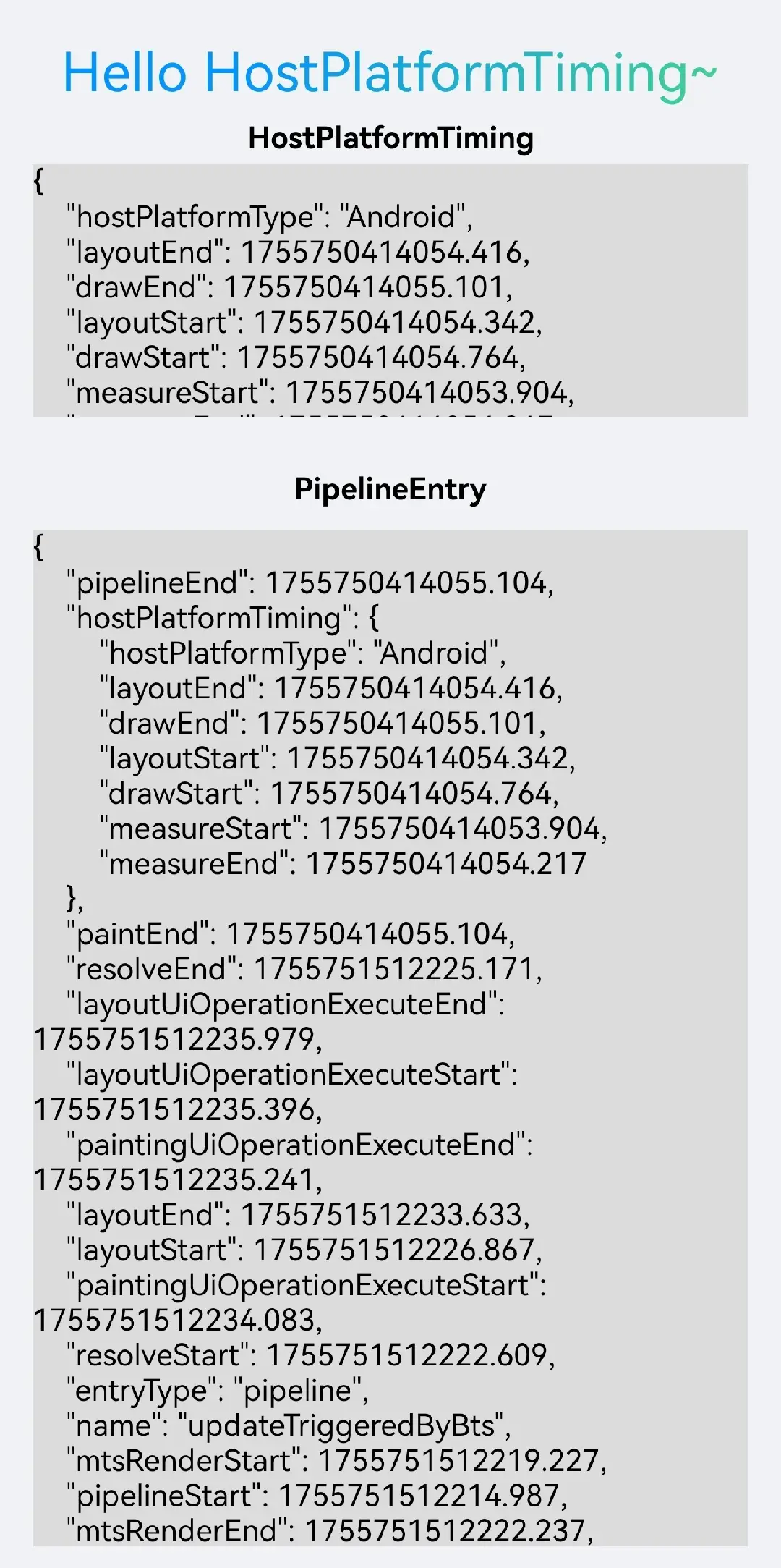Click "drawStart" line in the top HostPlatformTiming box
781x1568 pixels.
pyautogui.click(x=295, y=357)
